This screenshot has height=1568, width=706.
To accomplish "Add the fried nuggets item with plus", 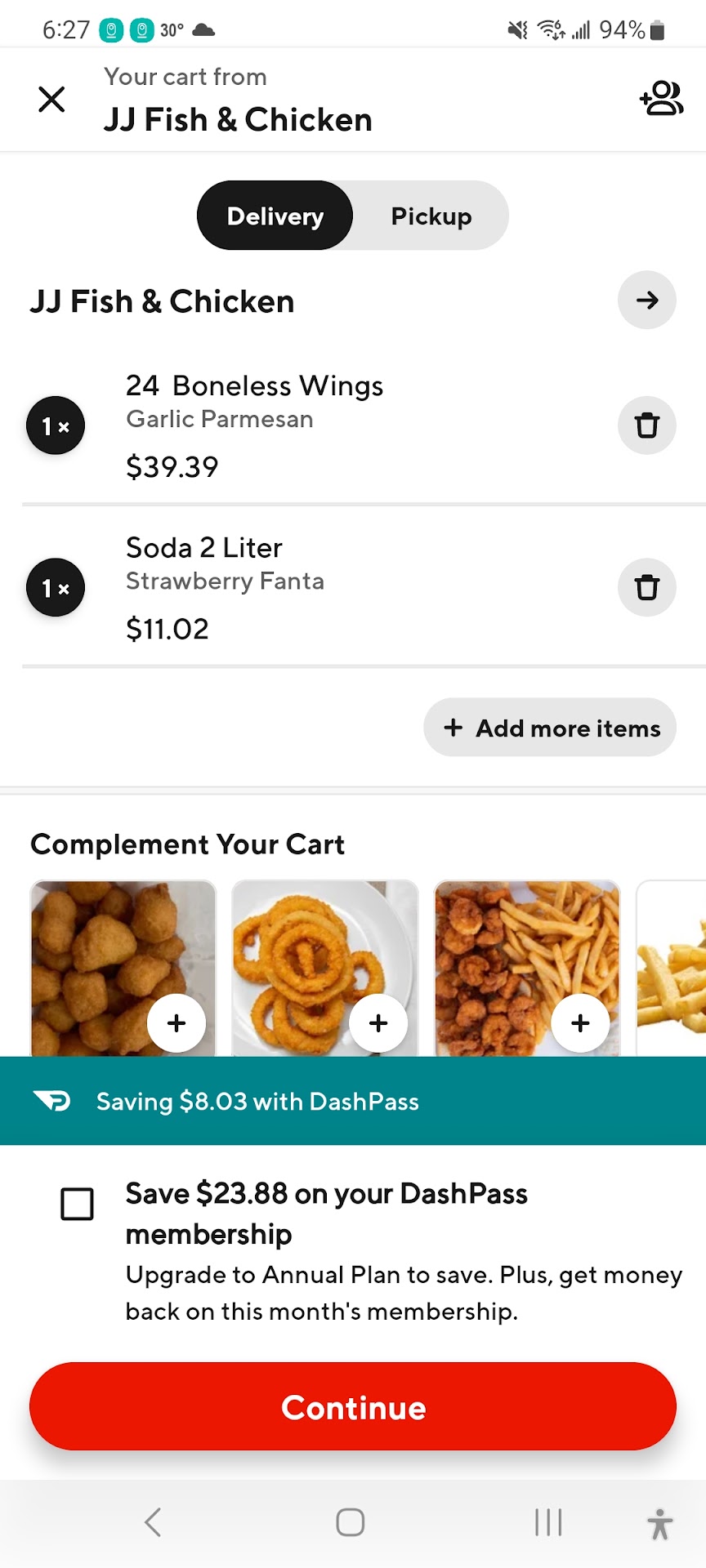I will [x=176, y=1022].
